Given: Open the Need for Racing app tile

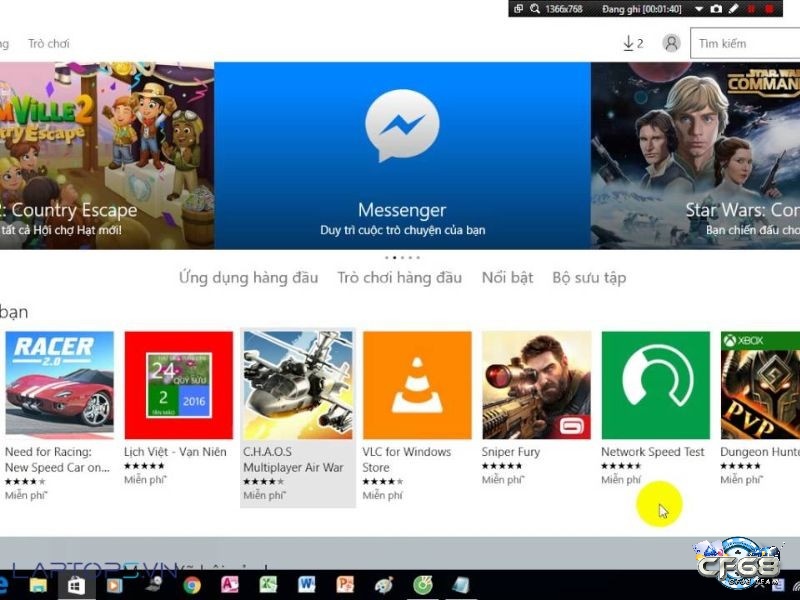Looking at the screenshot, I should pyautogui.click(x=59, y=416).
